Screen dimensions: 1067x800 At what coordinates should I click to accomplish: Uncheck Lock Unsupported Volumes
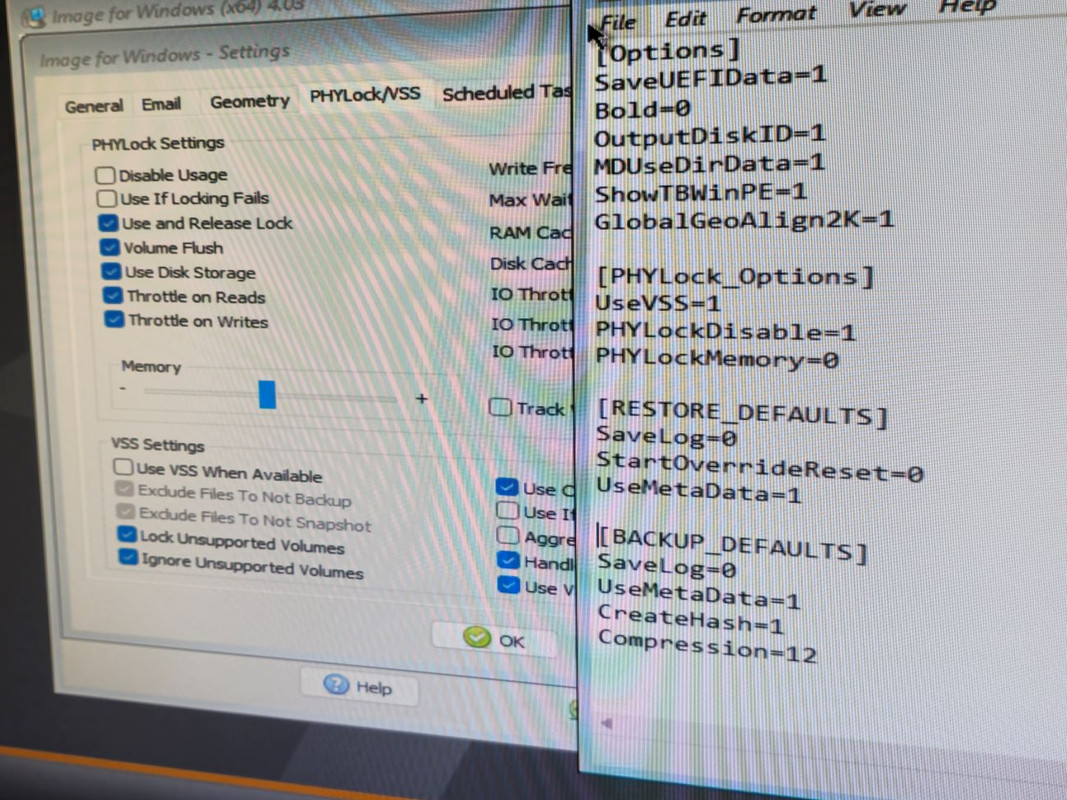pos(127,533)
